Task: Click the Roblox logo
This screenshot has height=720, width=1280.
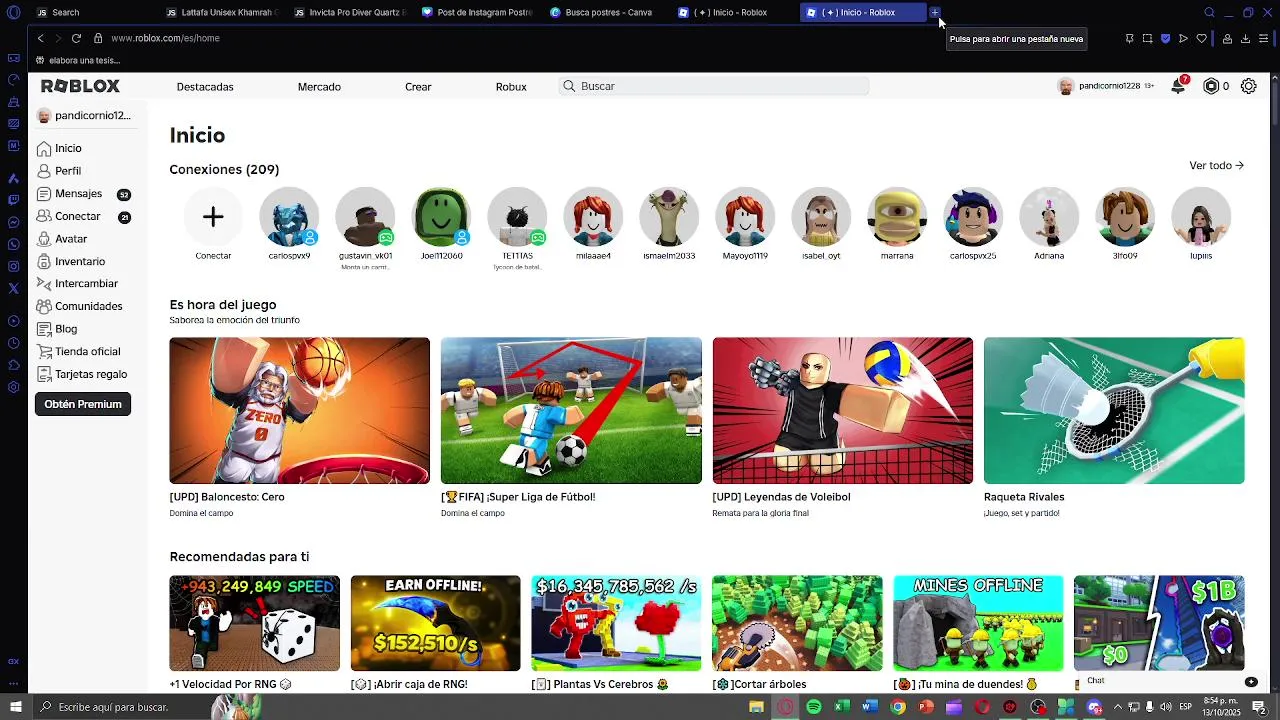Action: pos(80,86)
